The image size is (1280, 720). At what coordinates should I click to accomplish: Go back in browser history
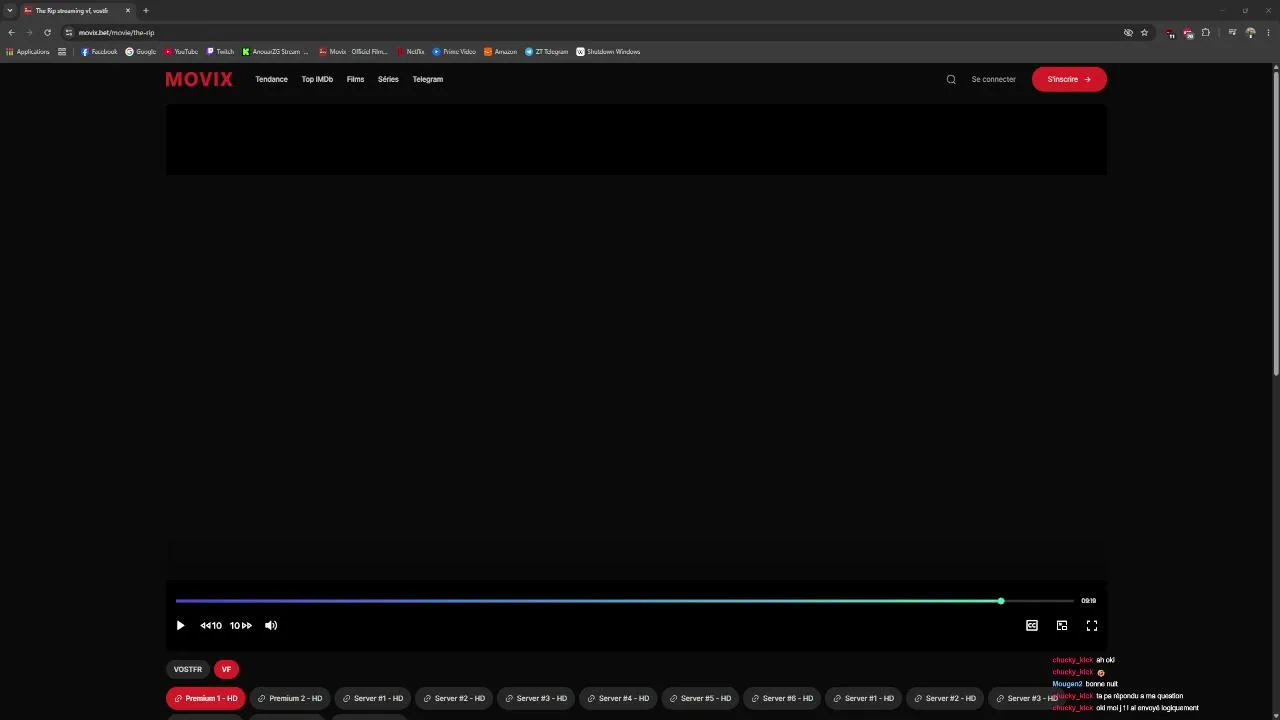[11, 32]
